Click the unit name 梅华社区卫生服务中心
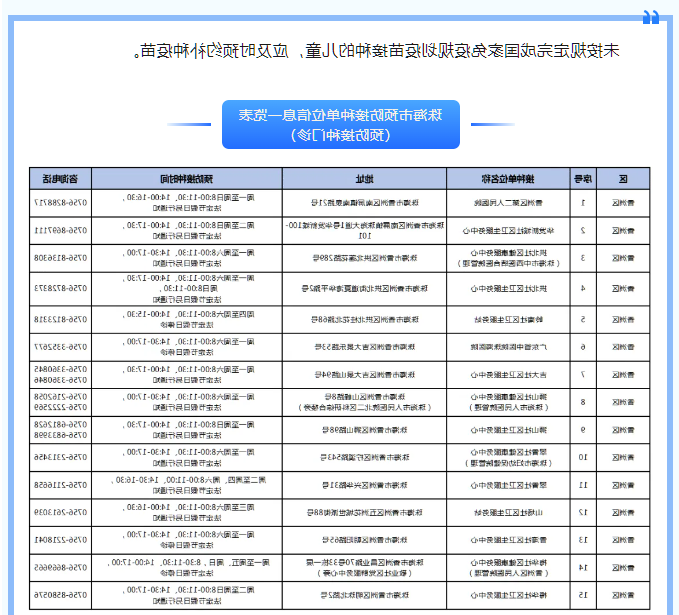679x615 pixels. [508, 595]
